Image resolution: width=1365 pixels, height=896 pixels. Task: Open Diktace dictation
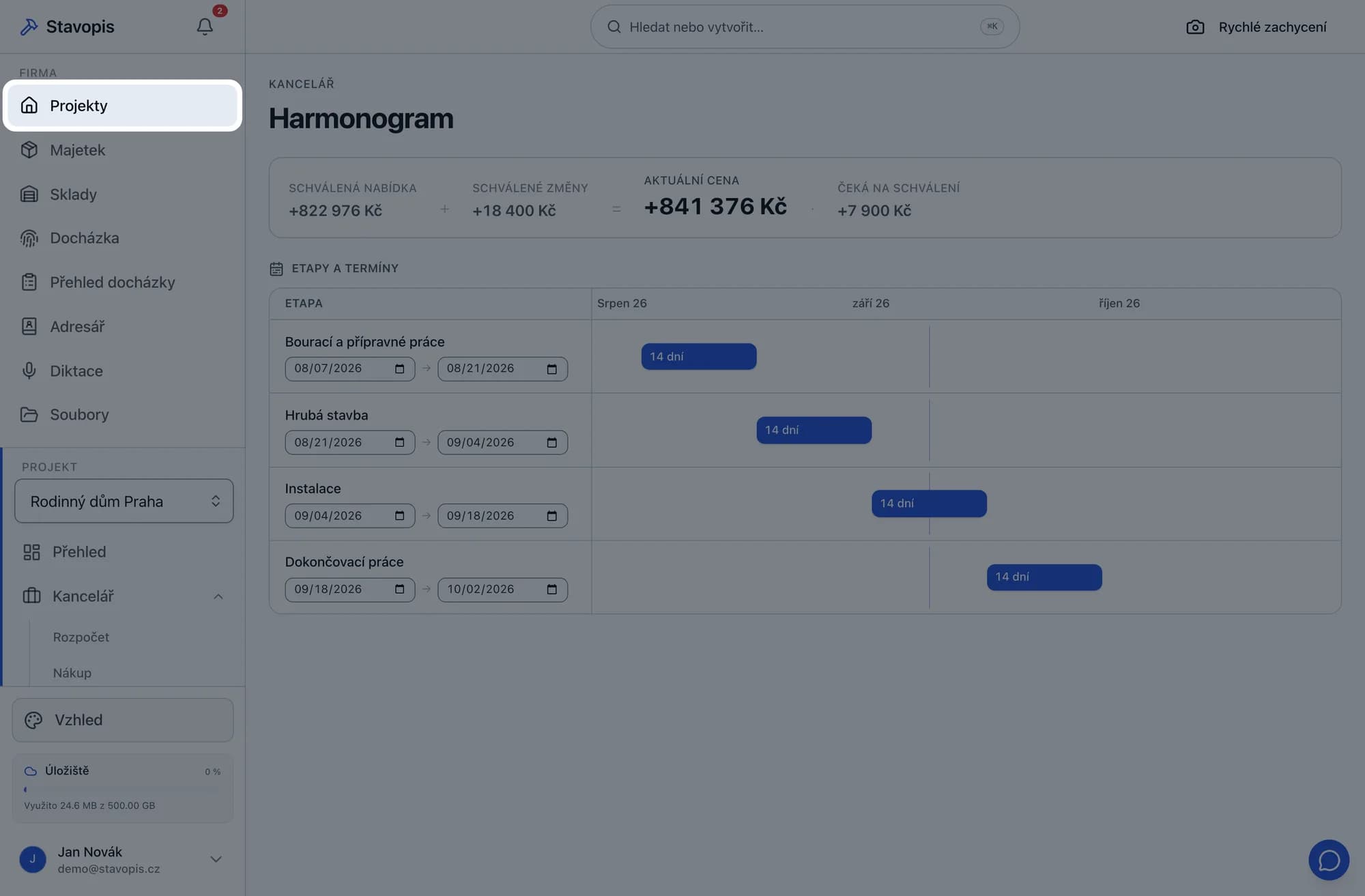click(123, 371)
